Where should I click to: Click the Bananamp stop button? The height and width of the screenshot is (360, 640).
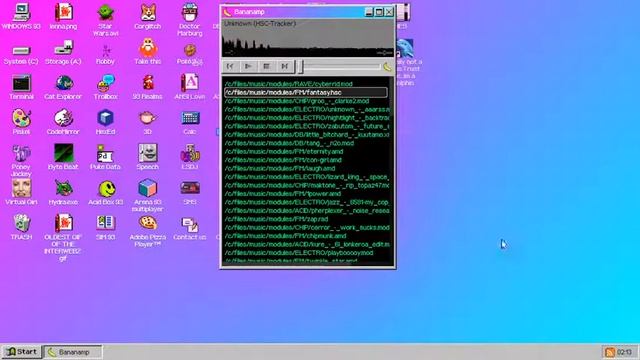(267, 66)
